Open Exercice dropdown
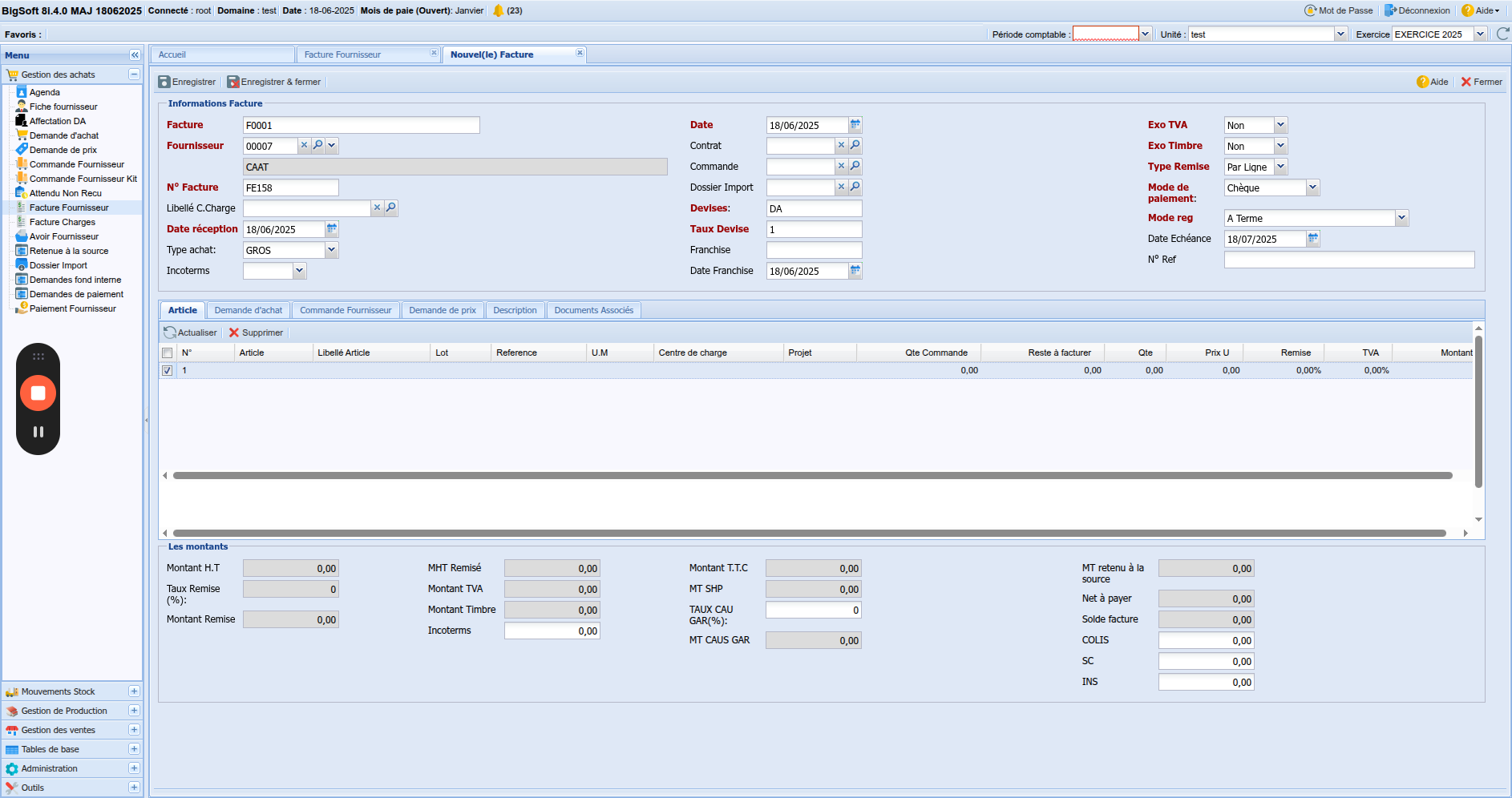1512x798 pixels. 1480,34
